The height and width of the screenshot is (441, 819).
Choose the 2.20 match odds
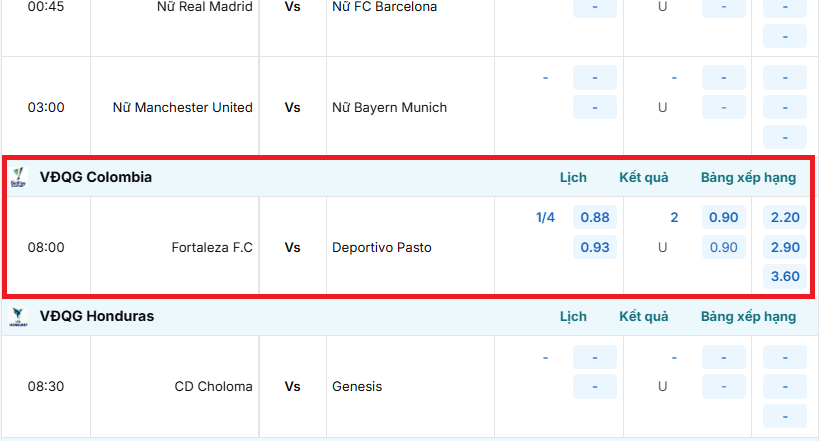pyautogui.click(x=785, y=217)
